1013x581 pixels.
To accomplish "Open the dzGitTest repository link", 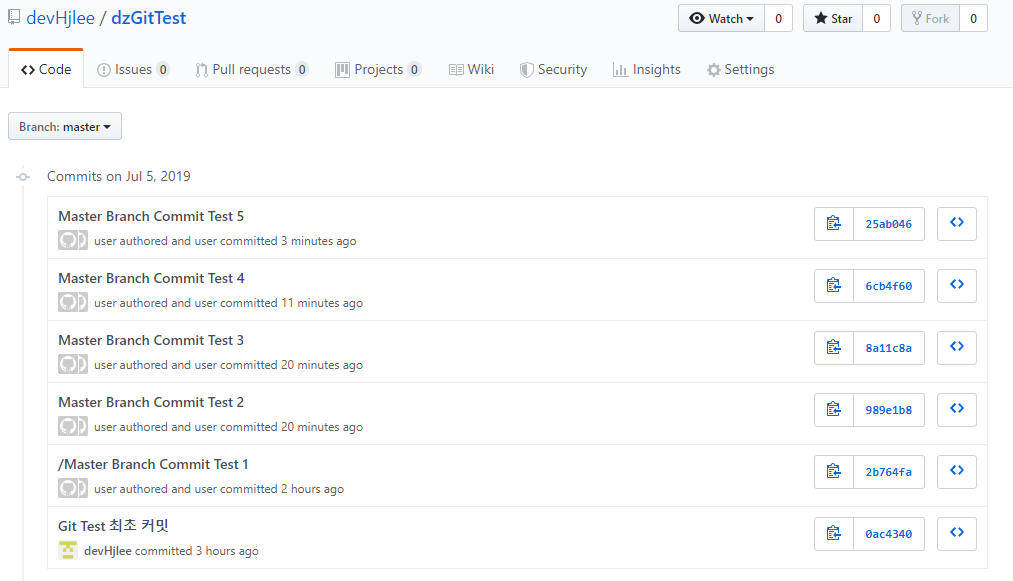I will coord(149,17).
